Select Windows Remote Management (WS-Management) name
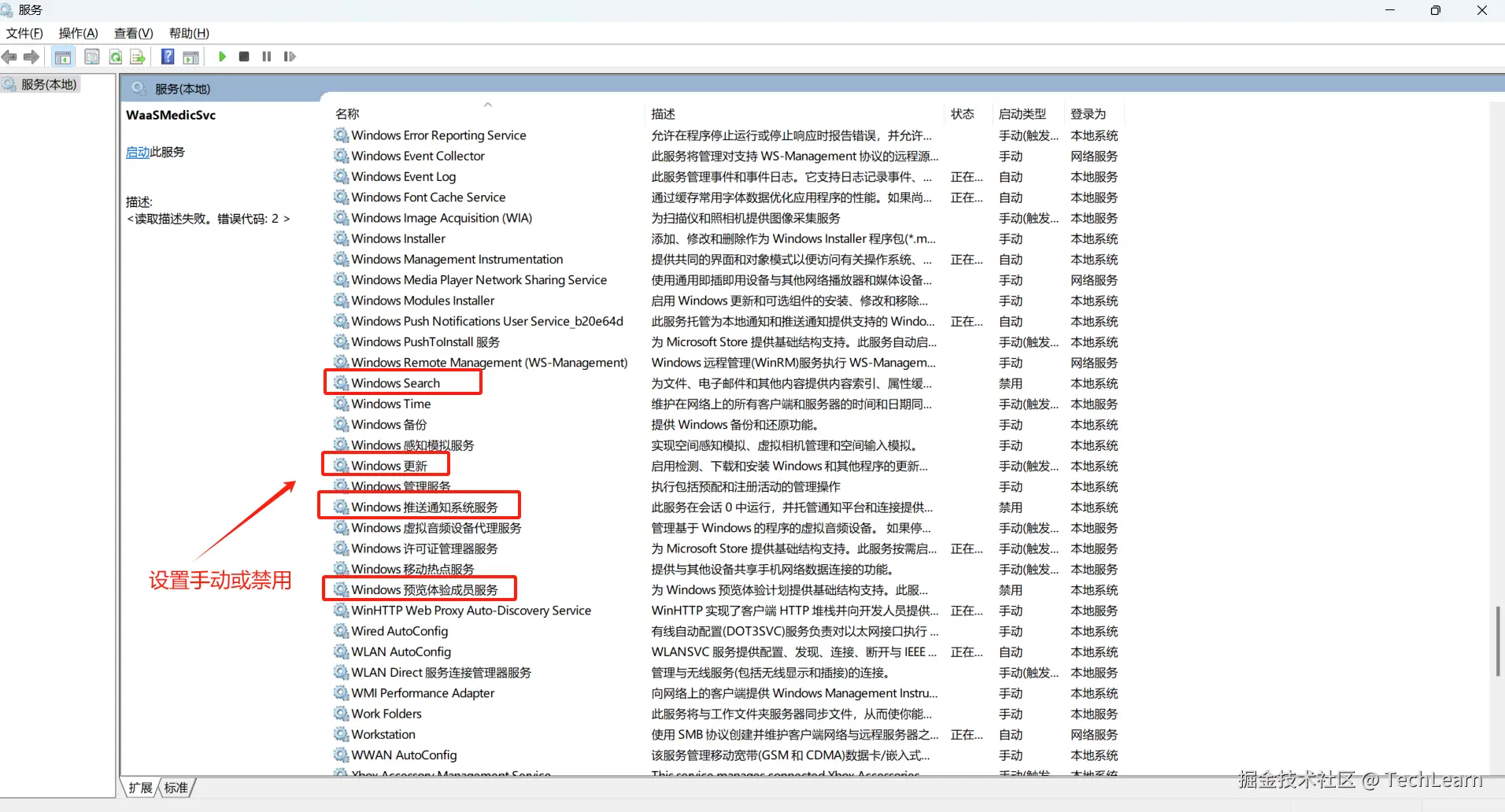Screen dimensions: 1505x812 coord(490,363)
